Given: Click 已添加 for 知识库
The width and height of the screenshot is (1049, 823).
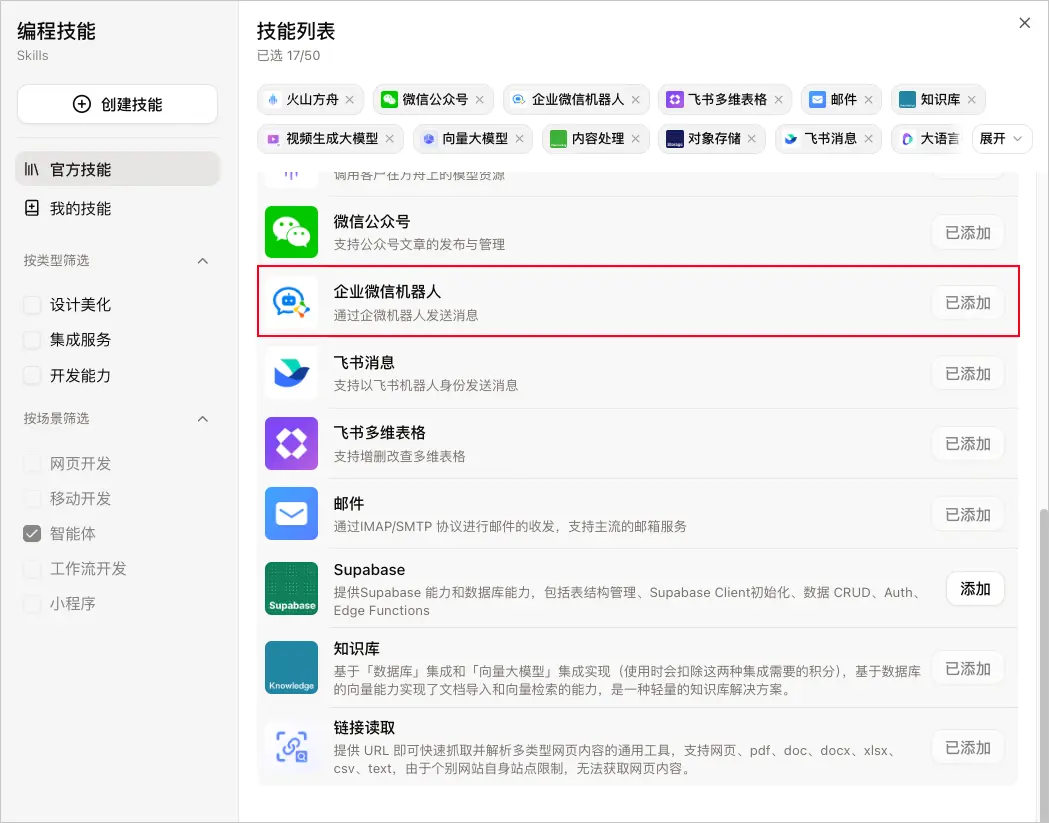Looking at the screenshot, I should (967, 668).
